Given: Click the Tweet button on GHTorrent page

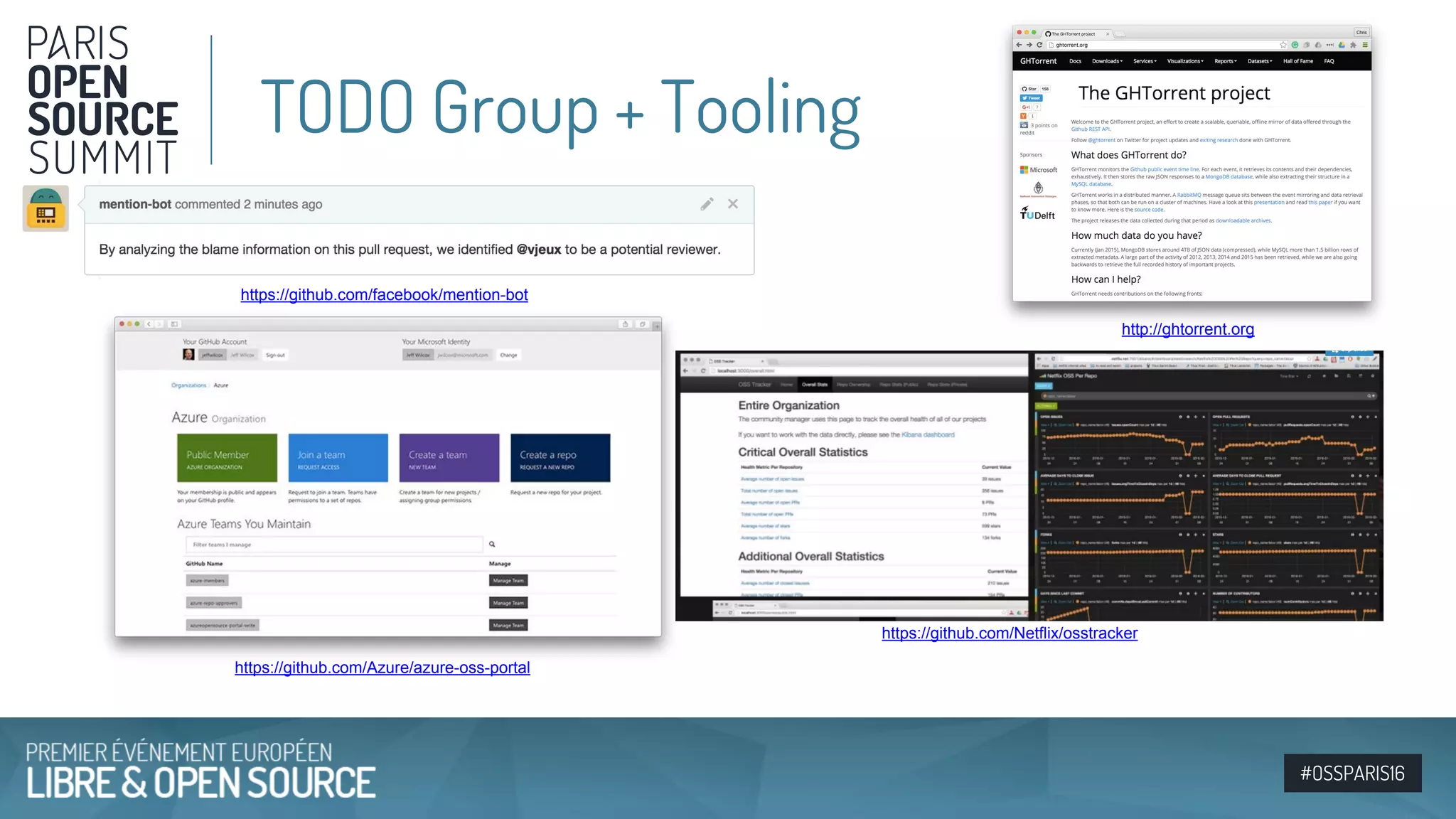Looking at the screenshot, I should coord(1030,98).
